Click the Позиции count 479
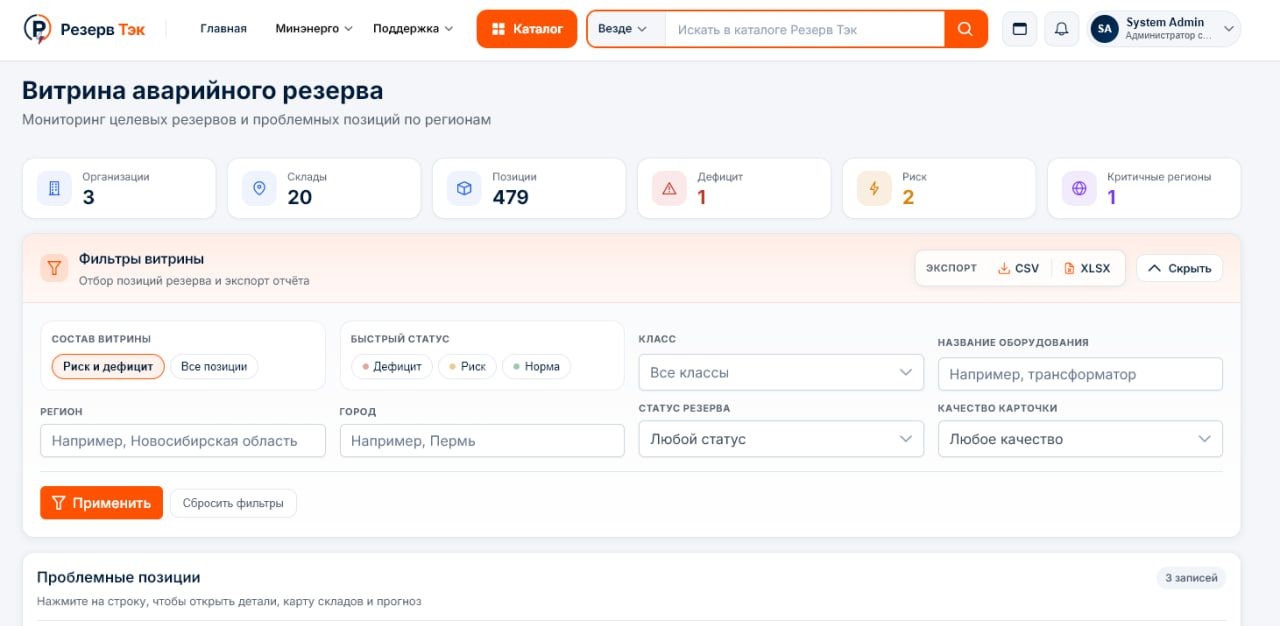This screenshot has height=626, width=1280. point(510,197)
